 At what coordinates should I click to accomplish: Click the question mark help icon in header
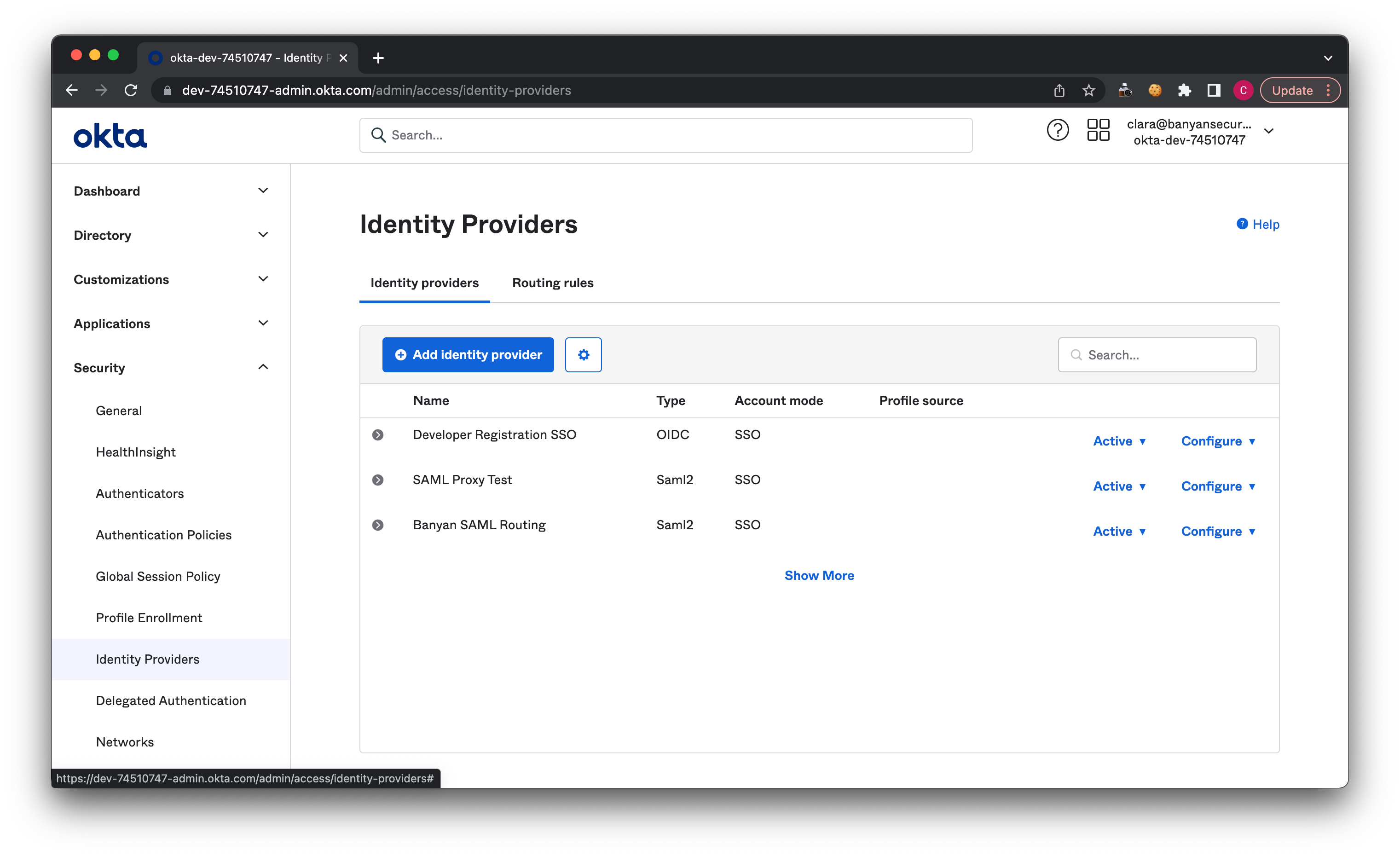click(x=1058, y=130)
